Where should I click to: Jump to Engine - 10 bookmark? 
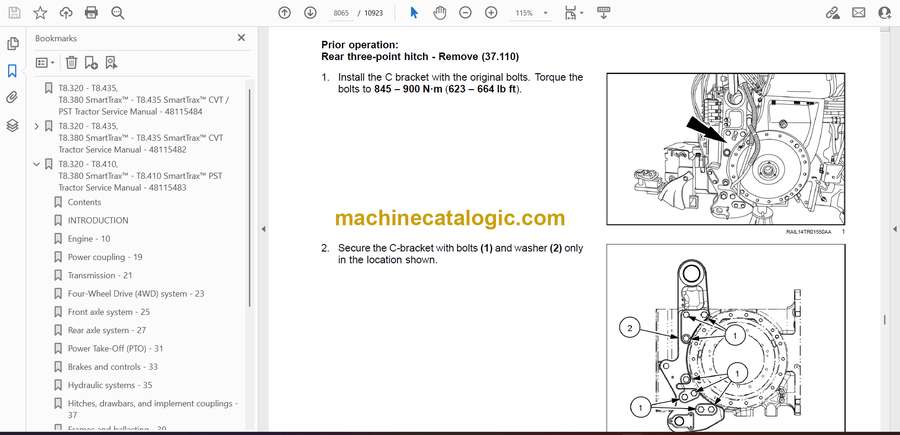pyautogui.click(x=89, y=239)
